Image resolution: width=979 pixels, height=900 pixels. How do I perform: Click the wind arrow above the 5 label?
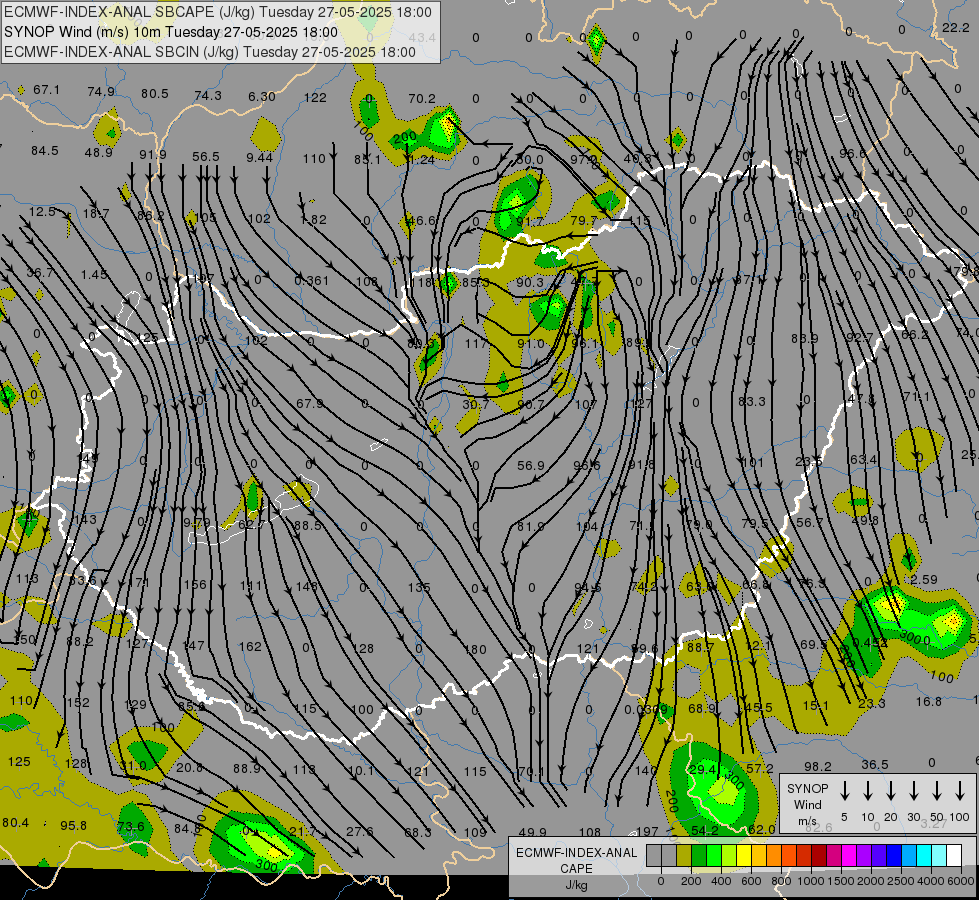tap(844, 791)
